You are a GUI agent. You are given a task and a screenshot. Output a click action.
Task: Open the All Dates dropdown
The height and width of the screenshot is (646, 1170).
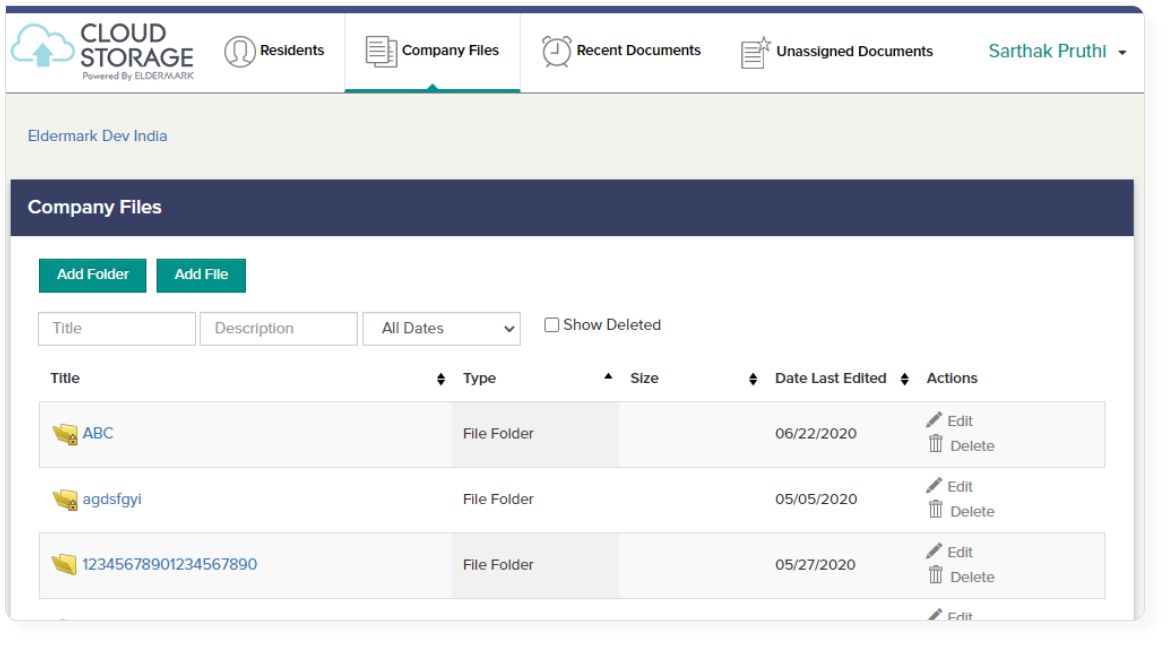click(441, 328)
